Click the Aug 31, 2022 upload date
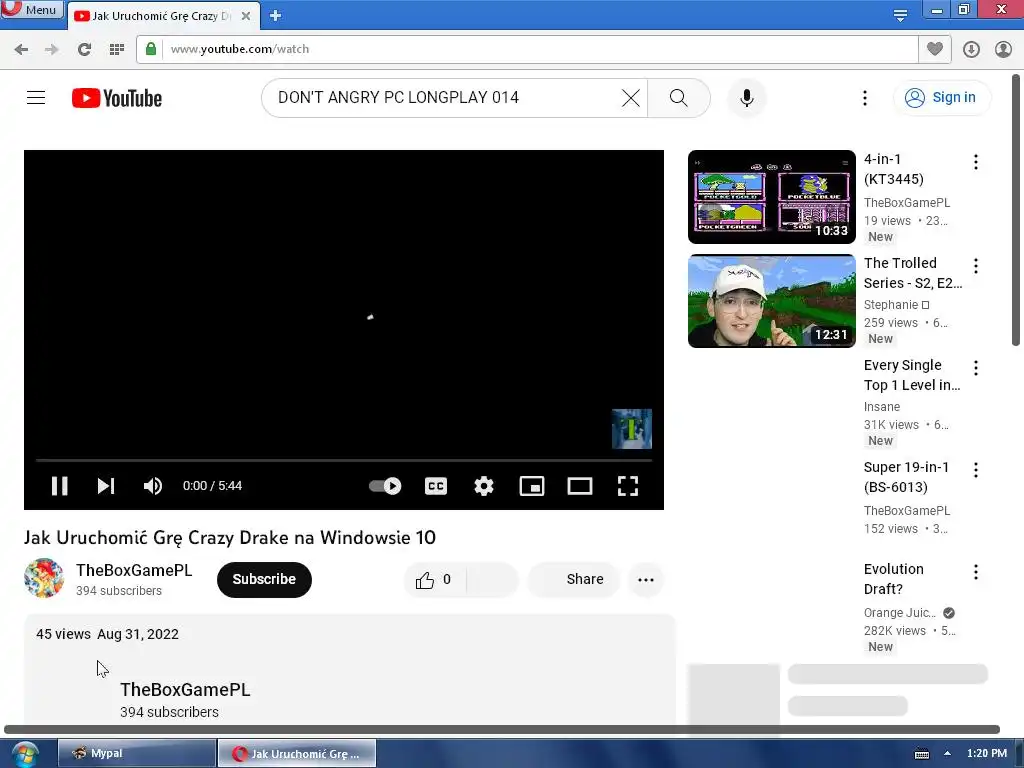This screenshot has height=768, width=1024. 138,634
